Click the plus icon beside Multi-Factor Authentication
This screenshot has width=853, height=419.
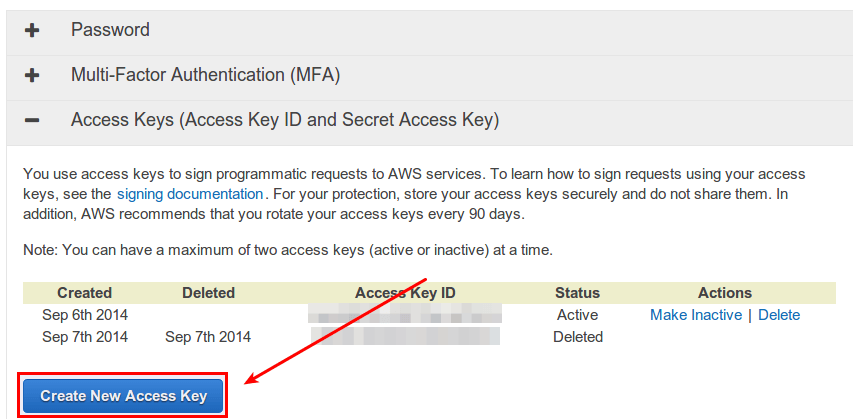(x=32, y=75)
